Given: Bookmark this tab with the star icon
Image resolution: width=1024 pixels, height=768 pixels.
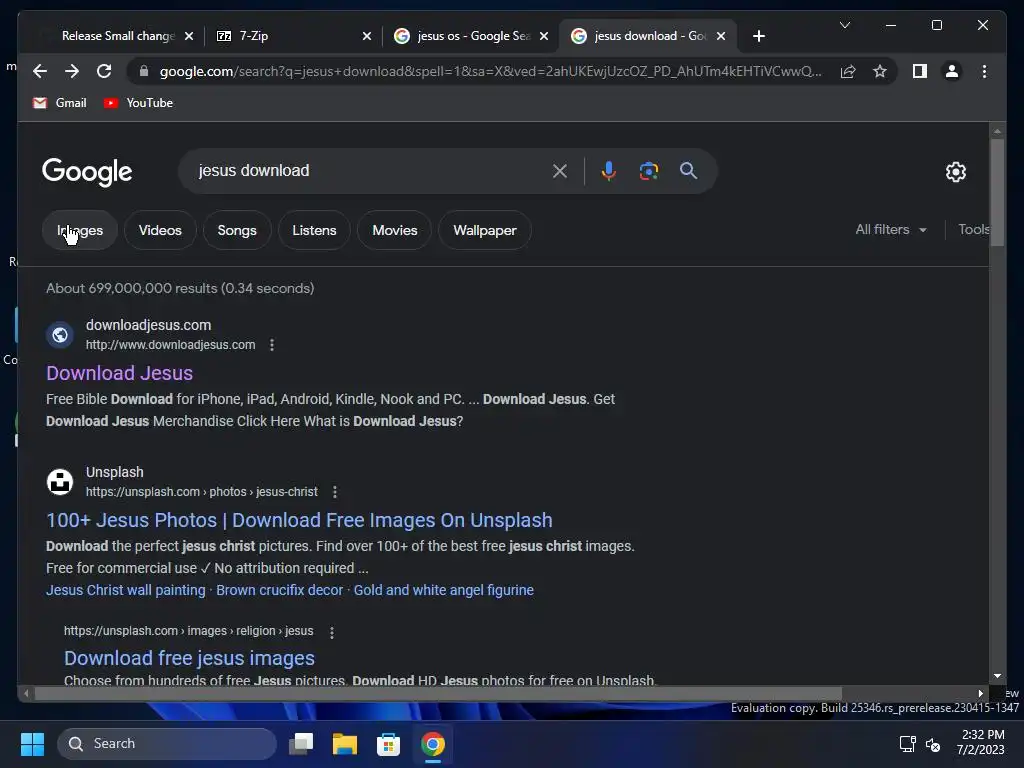Looking at the screenshot, I should tap(880, 71).
